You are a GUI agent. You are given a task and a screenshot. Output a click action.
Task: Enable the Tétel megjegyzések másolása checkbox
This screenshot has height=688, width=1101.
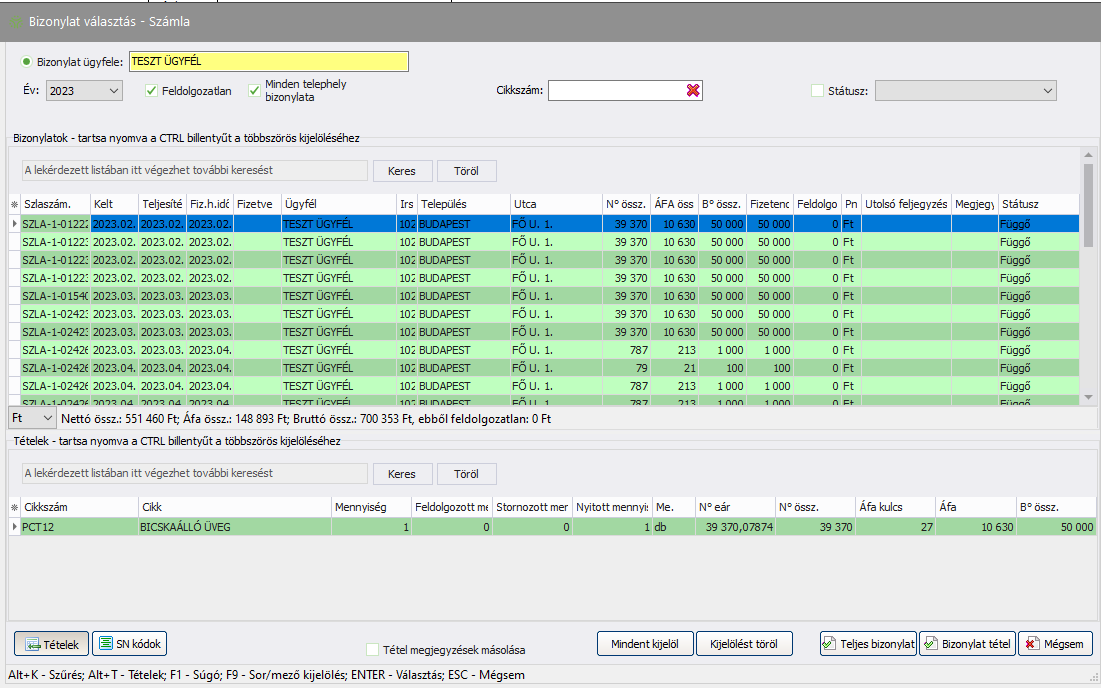(x=373, y=650)
